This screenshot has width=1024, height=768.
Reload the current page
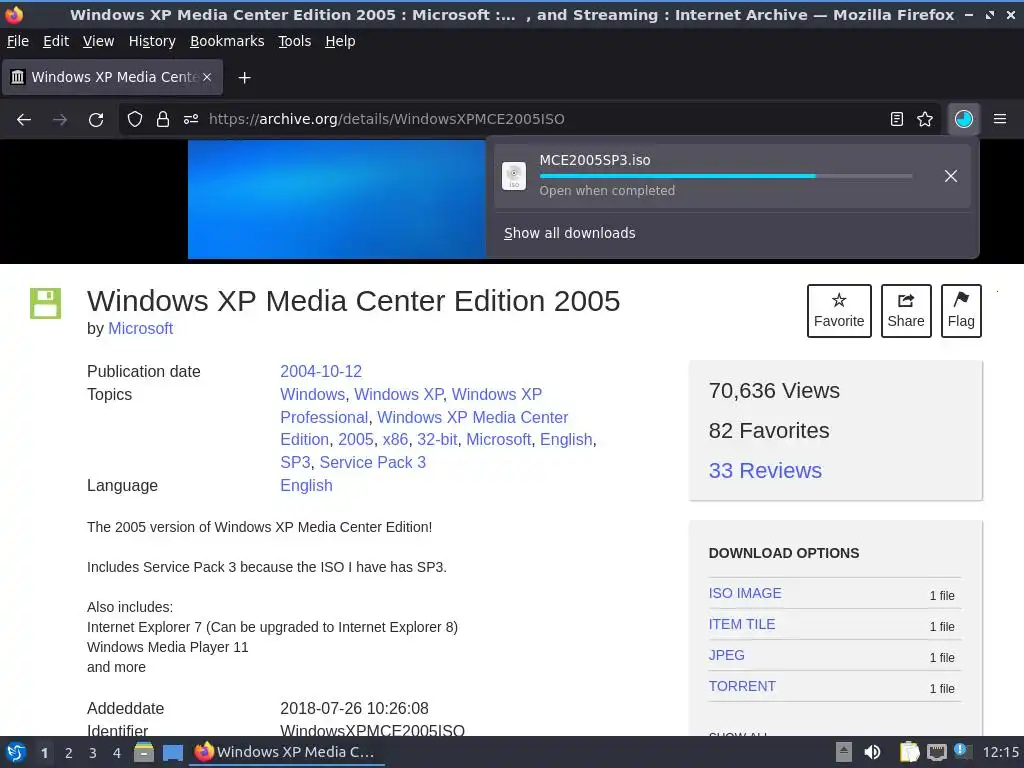[x=96, y=120]
